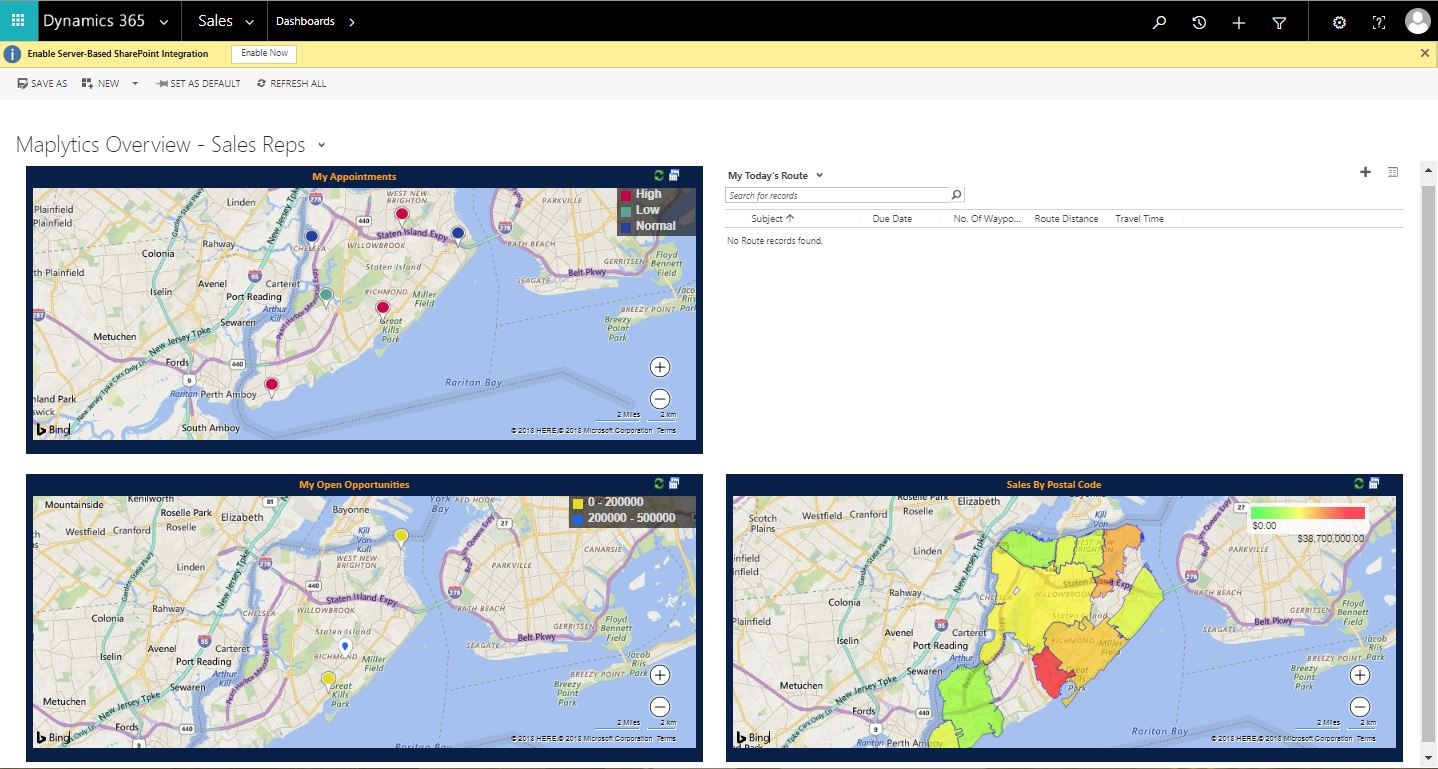This screenshot has width=1438, height=769.
Task: Click REFRESH ALL command
Action: point(291,84)
